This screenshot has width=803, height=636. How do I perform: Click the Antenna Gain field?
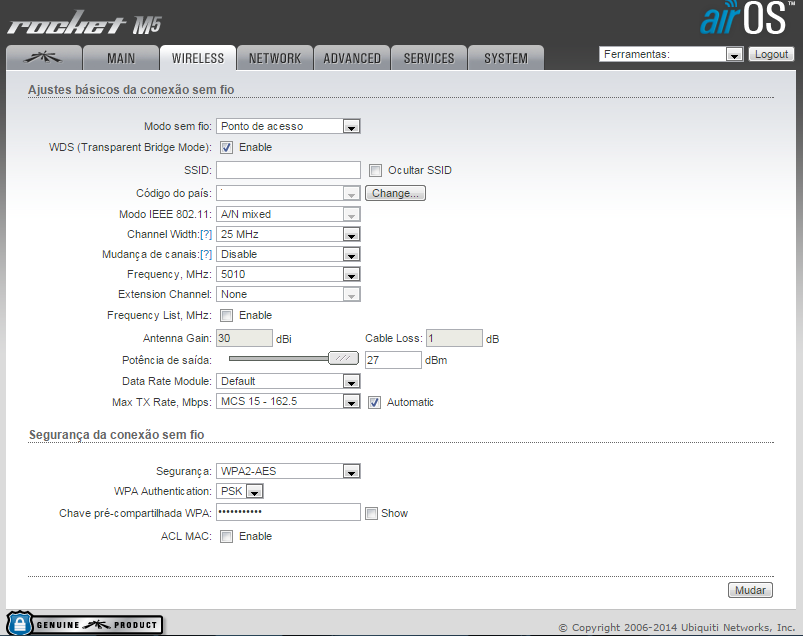point(244,338)
